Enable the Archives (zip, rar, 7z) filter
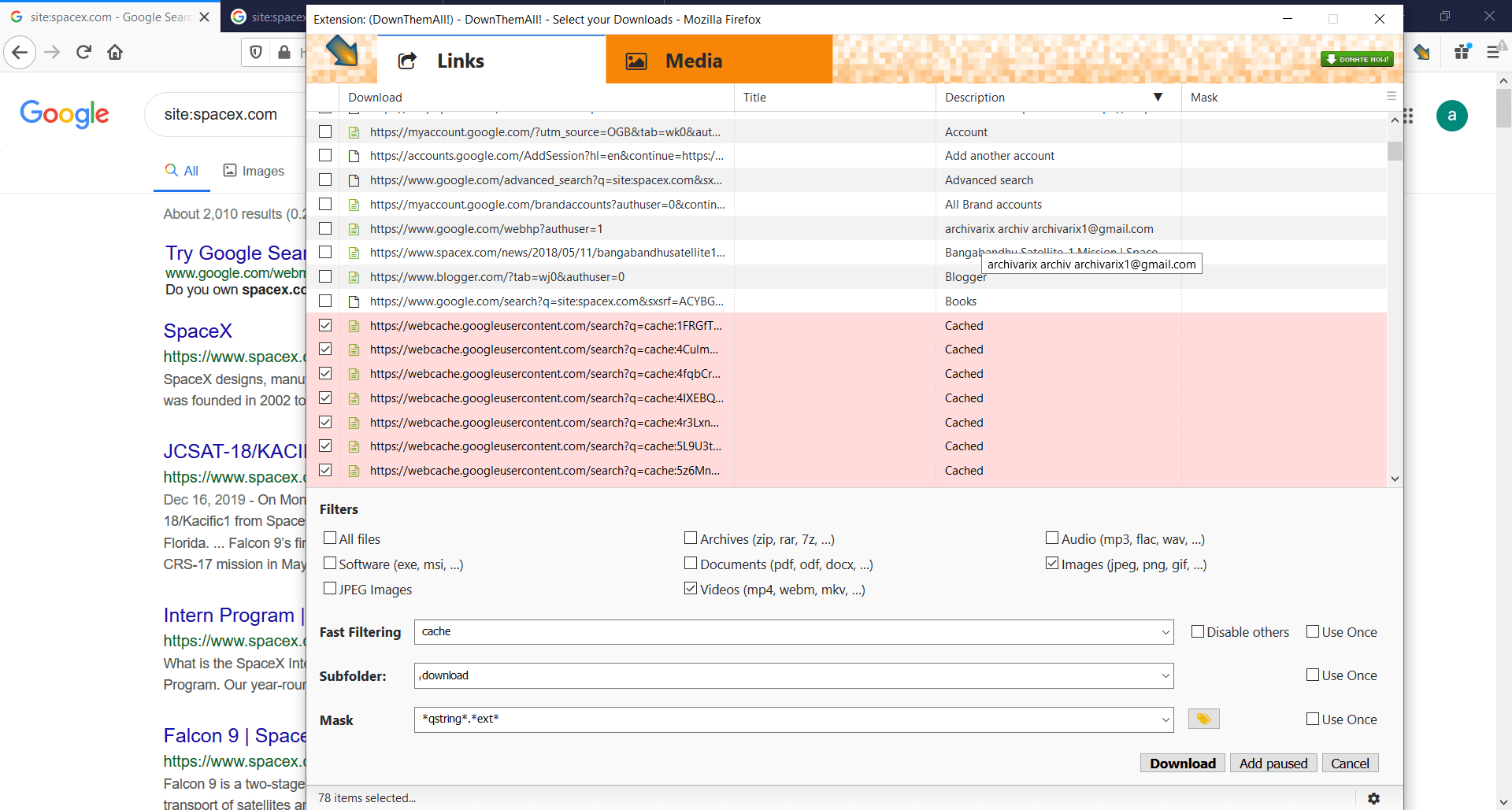 691,538
